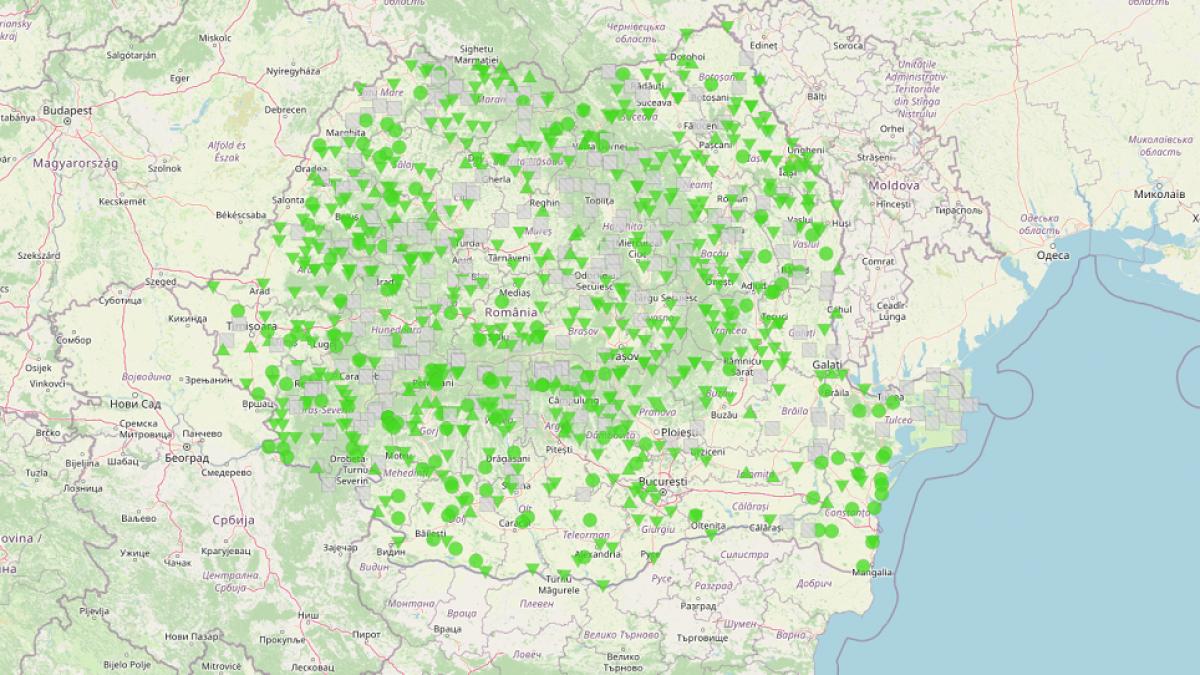The height and width of the screenshot is (675, 1200).
Task: Select the green circle marker near Galați
Action: click(x=826, y=389)
